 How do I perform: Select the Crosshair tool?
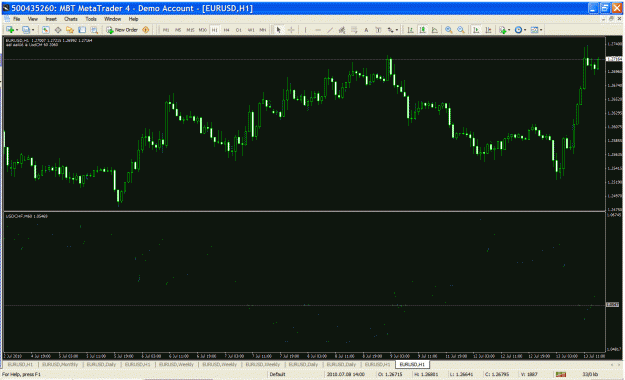click(291, 30)
